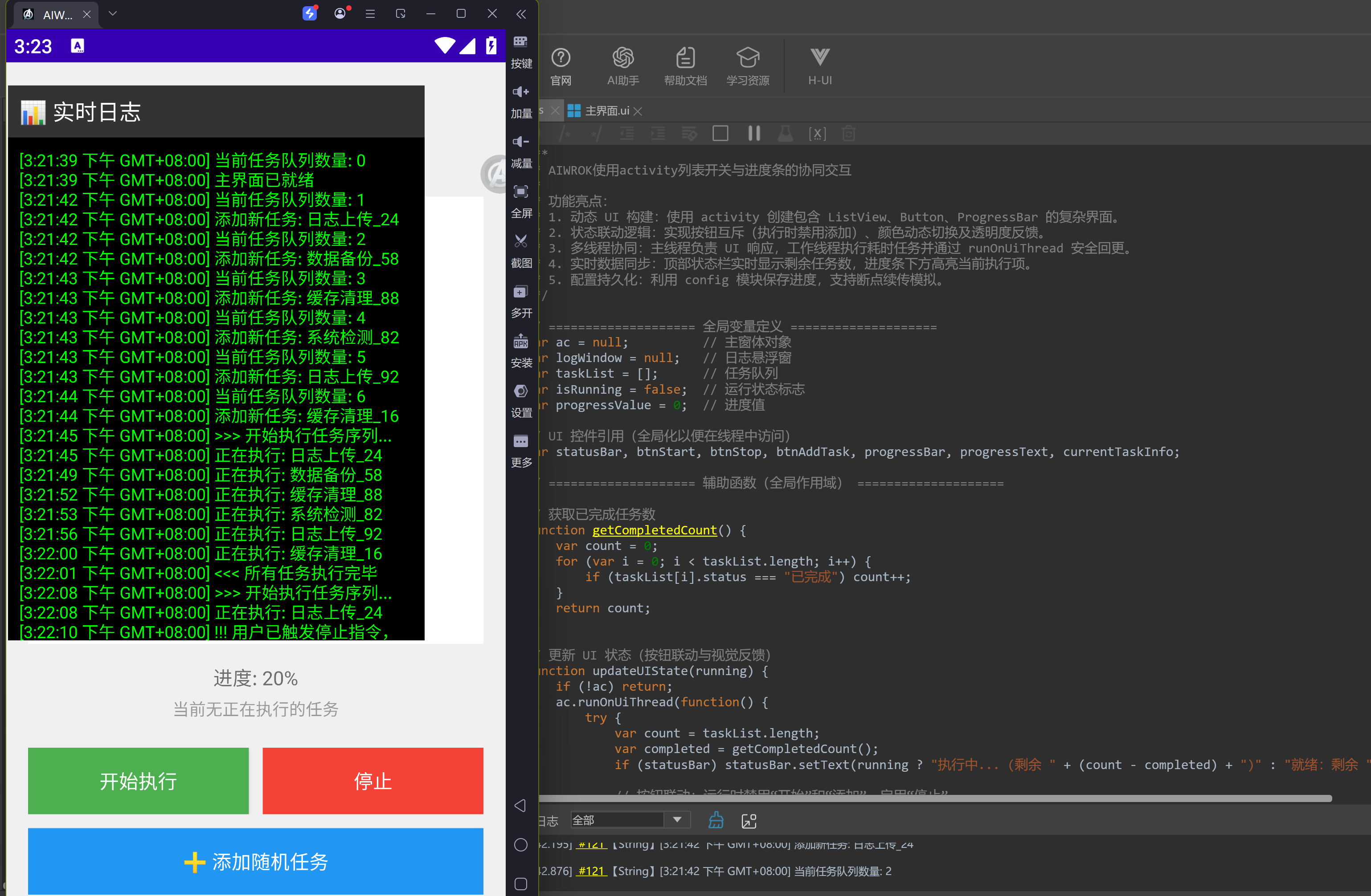Viewport: 1371px width, 896px height.
Task: Tap the red 停止 button
Action: pos(372,780)
